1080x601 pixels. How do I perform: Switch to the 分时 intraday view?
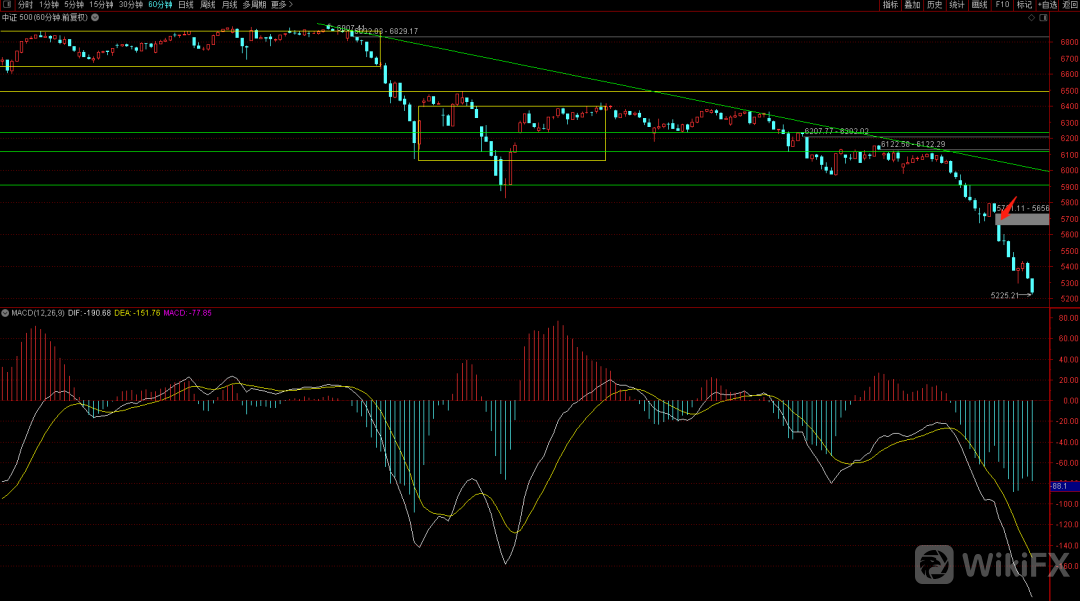click(x=25, y=5)
